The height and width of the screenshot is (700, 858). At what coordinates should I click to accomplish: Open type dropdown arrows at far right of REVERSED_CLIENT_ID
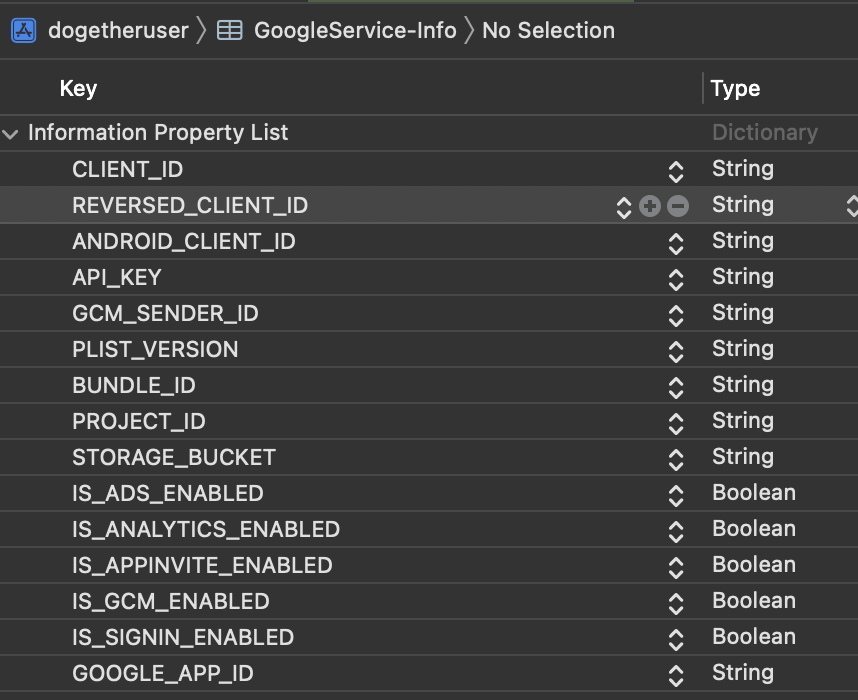pos(851,206)
